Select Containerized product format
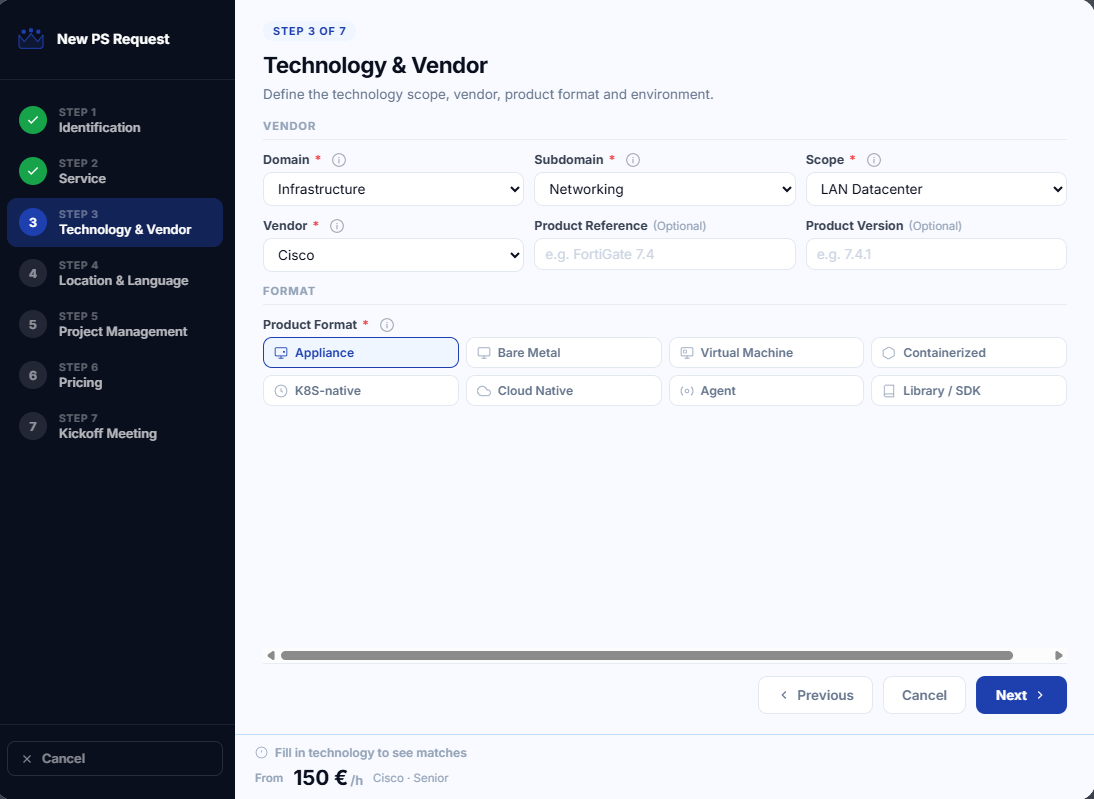 968,352
